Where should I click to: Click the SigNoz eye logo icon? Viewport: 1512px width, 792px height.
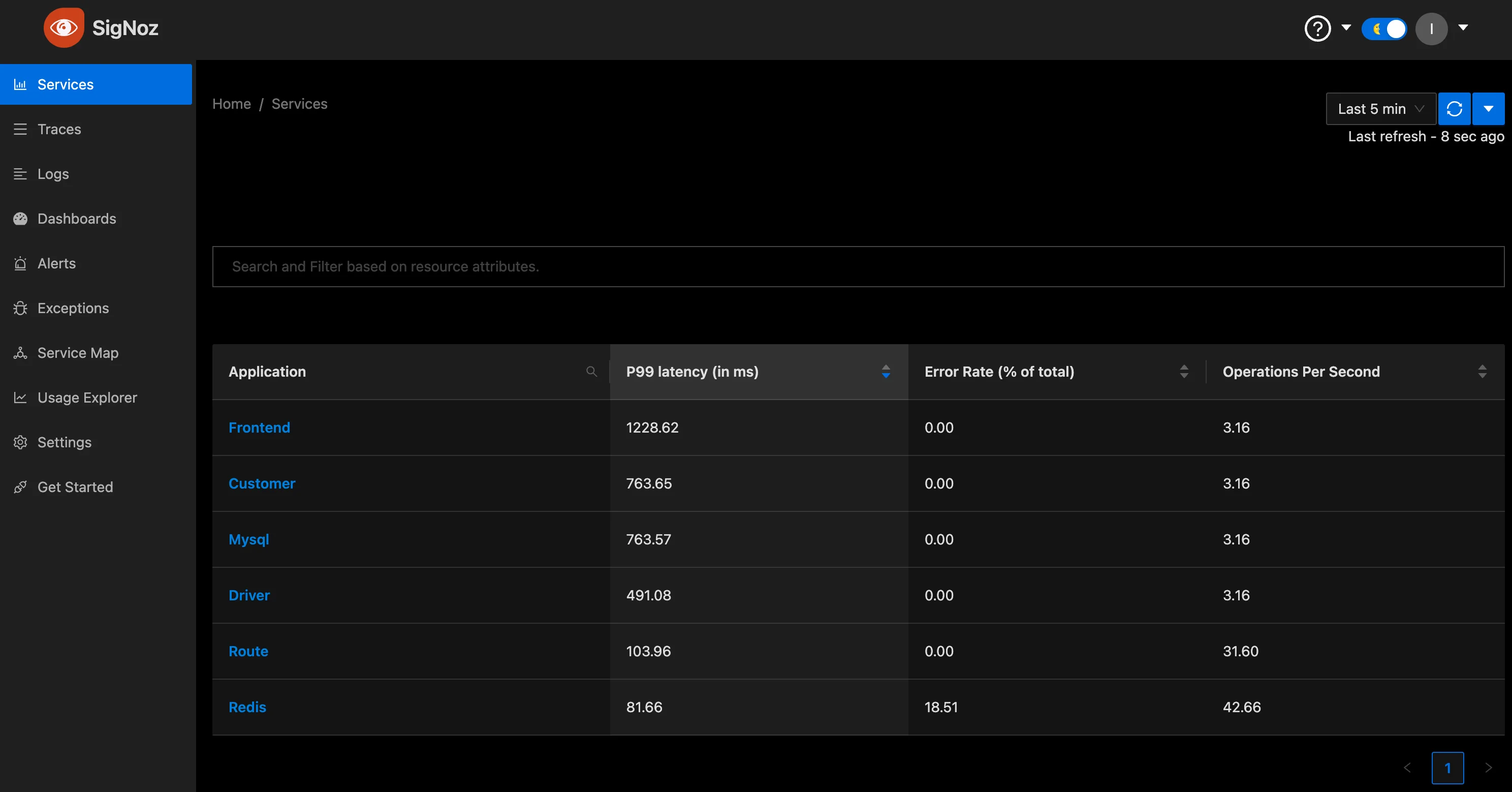coord(64,27)
